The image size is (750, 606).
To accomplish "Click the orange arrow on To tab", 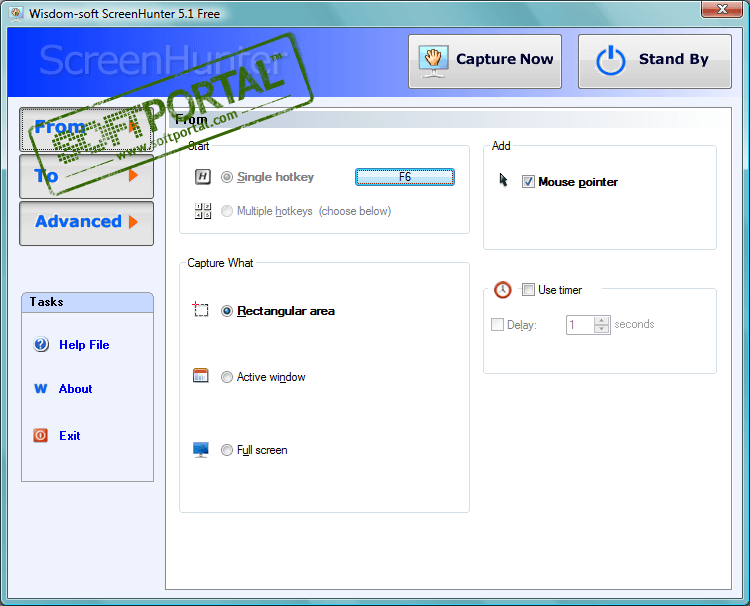I will tap(133, 175).
